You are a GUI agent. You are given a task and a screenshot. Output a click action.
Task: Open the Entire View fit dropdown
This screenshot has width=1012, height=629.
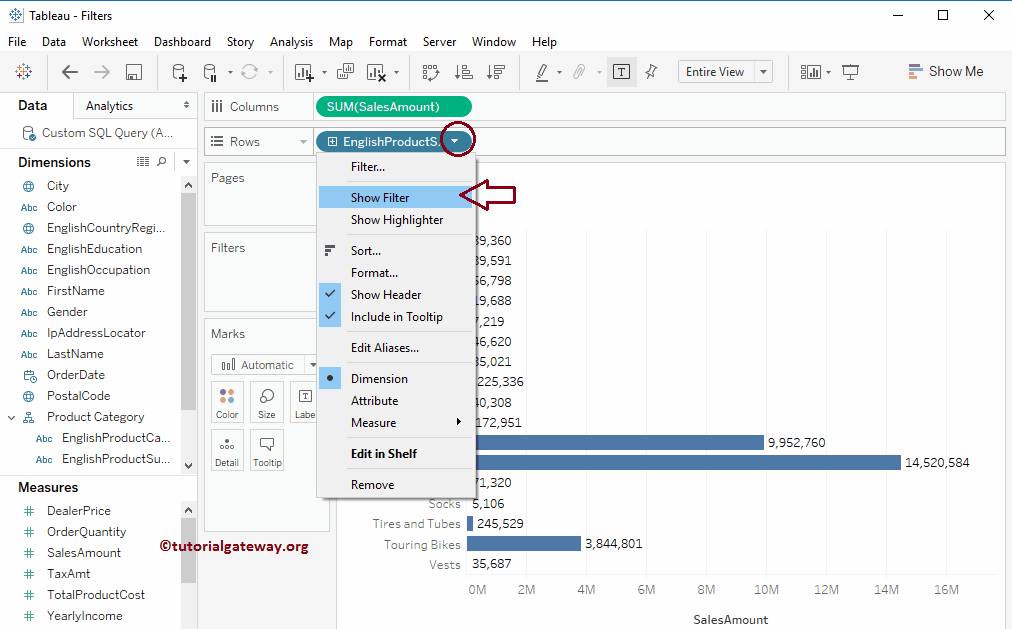click(764, 72)
